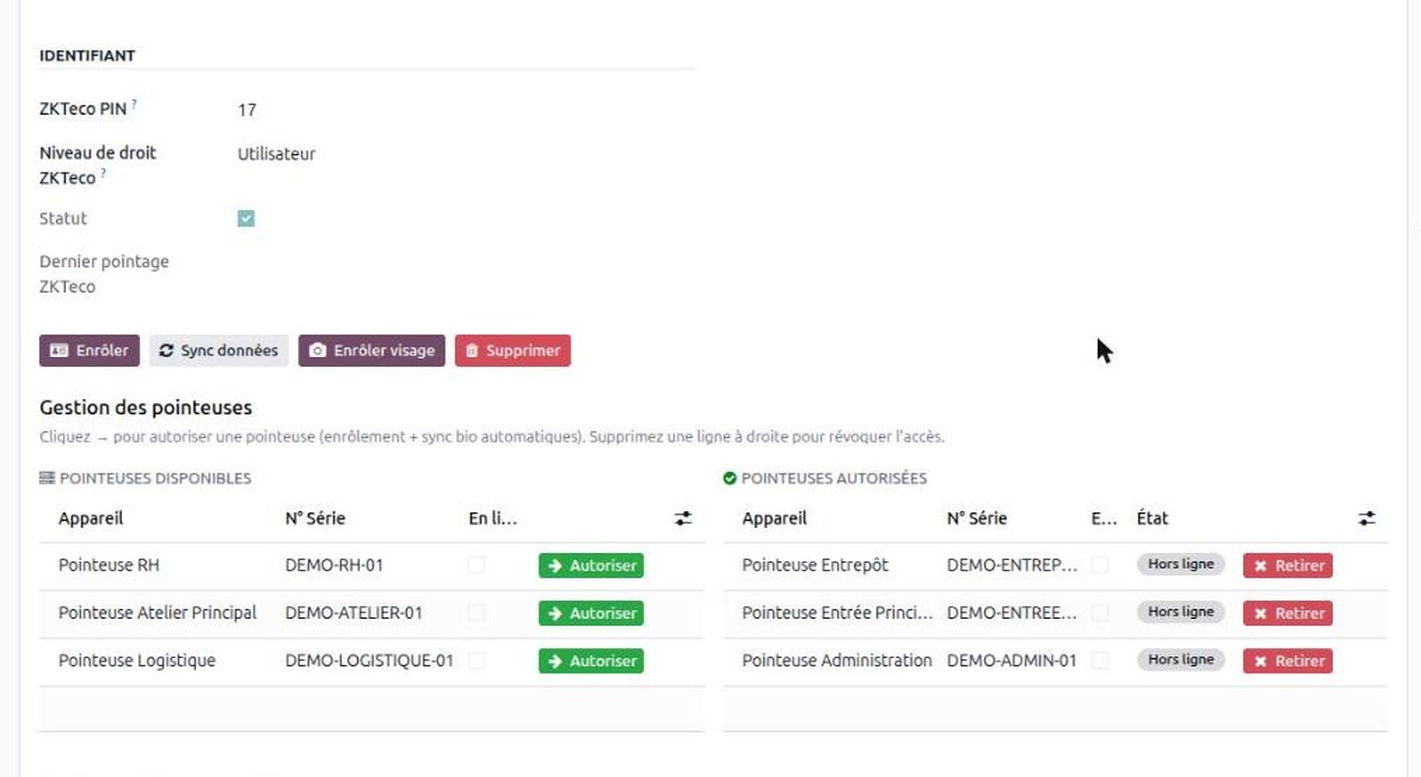Viewport: 1421px width, 777px height.
Task: Sort authorized table by N° Série column
Action: click(977, 518)
